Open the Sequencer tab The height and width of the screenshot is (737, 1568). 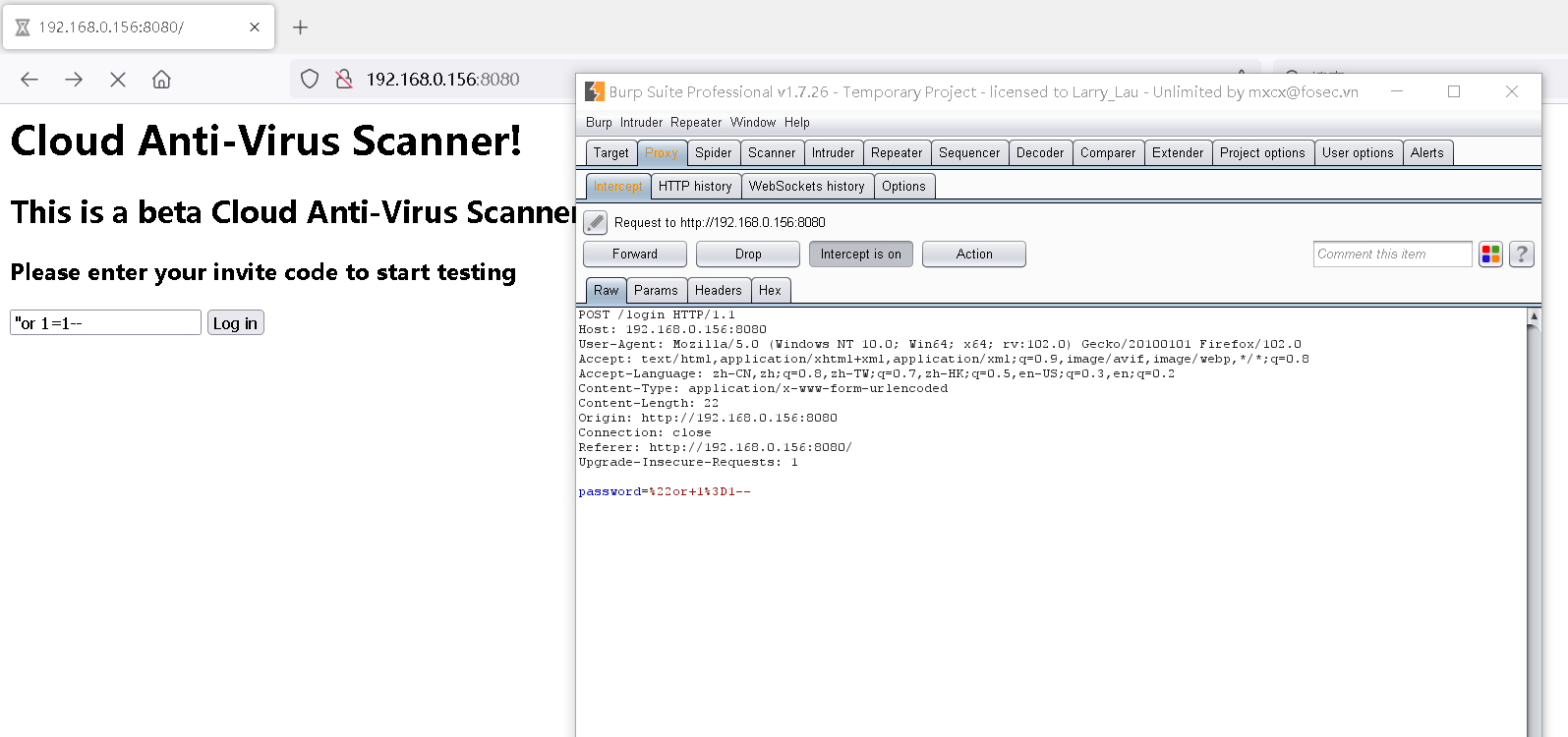969,153
